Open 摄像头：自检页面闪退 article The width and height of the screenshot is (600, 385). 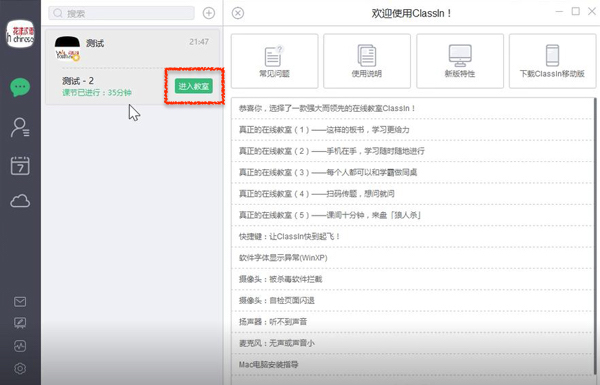coord(412,300)
